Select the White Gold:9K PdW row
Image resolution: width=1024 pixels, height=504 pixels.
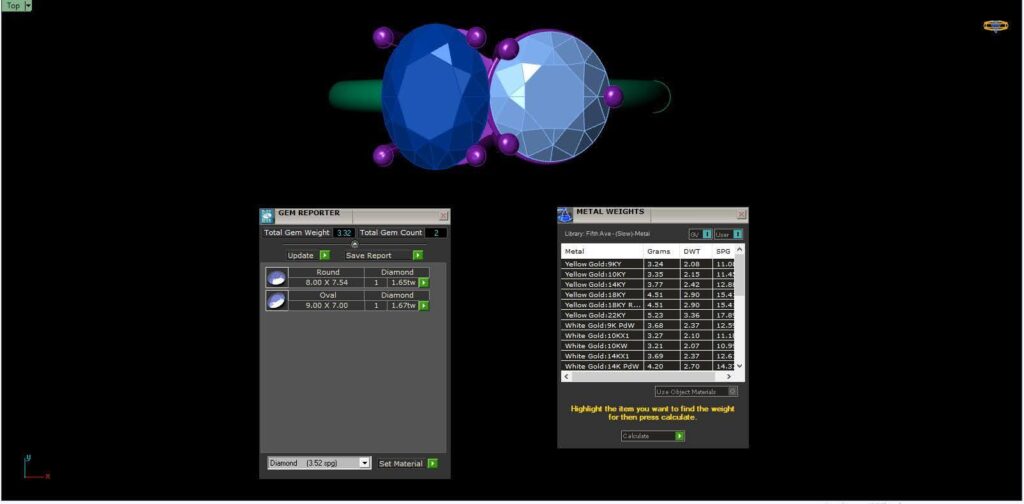[x=648, y=325]
